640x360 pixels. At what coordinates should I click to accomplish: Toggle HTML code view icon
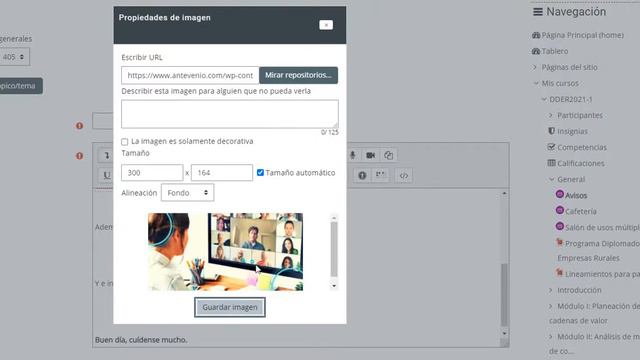tap(404, 176)
